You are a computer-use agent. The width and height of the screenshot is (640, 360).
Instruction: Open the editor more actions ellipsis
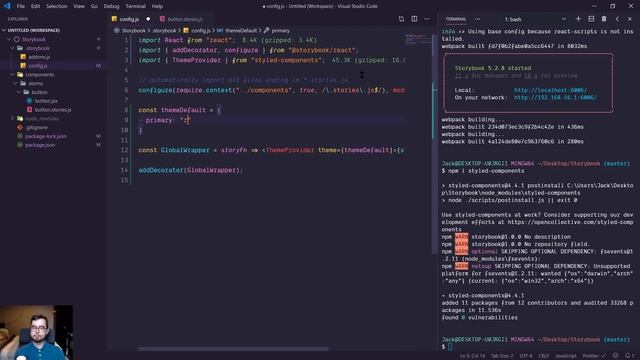tap(427, 19)
